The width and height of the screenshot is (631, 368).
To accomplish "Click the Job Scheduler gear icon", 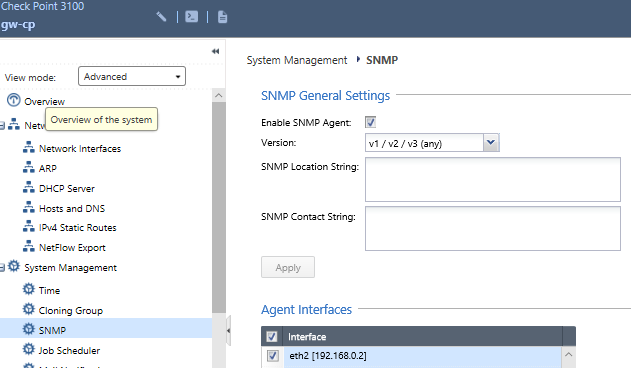I will pyautogui.click(x=29, y=349).
